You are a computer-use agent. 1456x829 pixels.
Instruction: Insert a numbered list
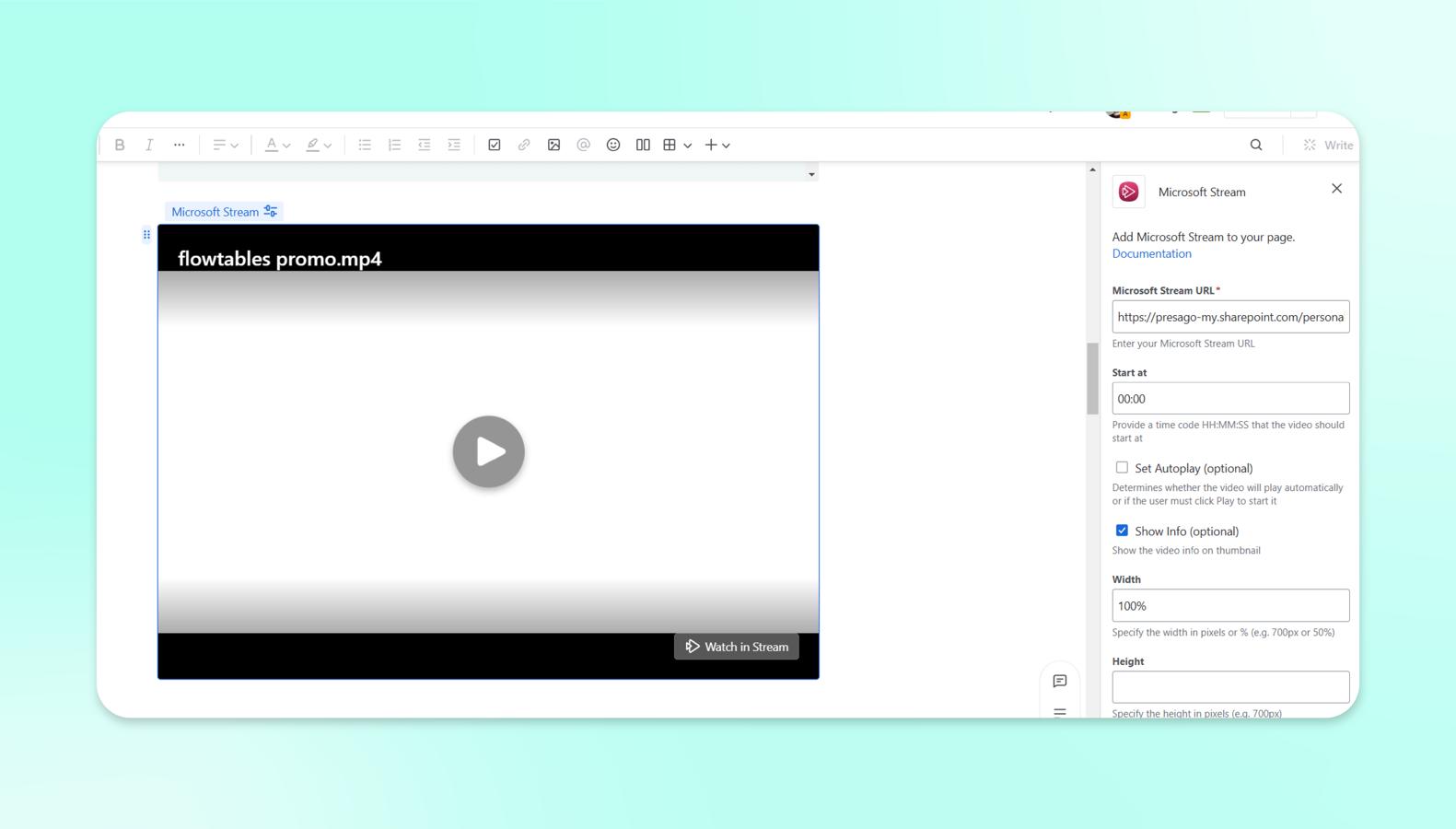point(394,145)
